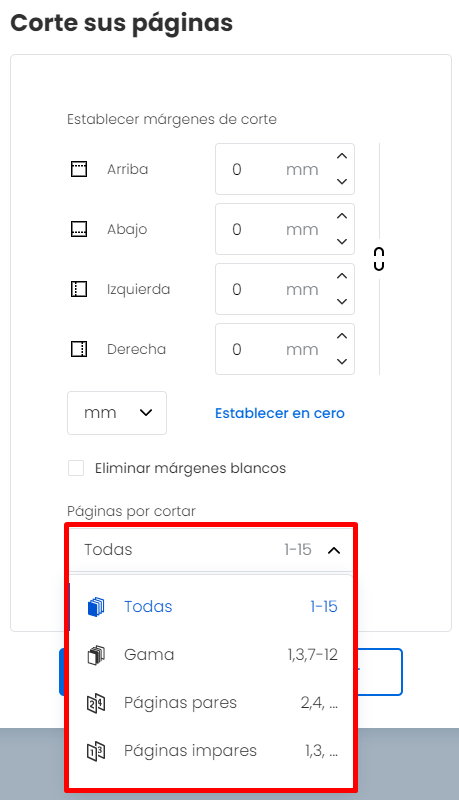Screen dimensions: 459x800
Task: Click the left margin icon beside Izquierda
Action: pos(79,289)
